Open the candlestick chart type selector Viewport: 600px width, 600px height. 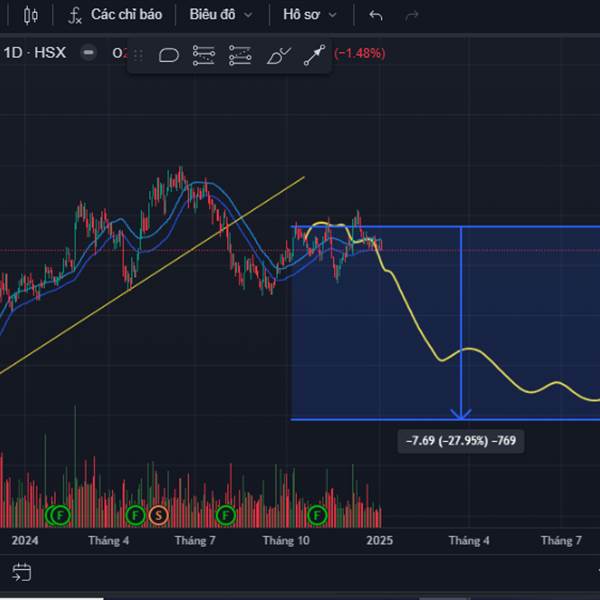[x=31, y=16]
